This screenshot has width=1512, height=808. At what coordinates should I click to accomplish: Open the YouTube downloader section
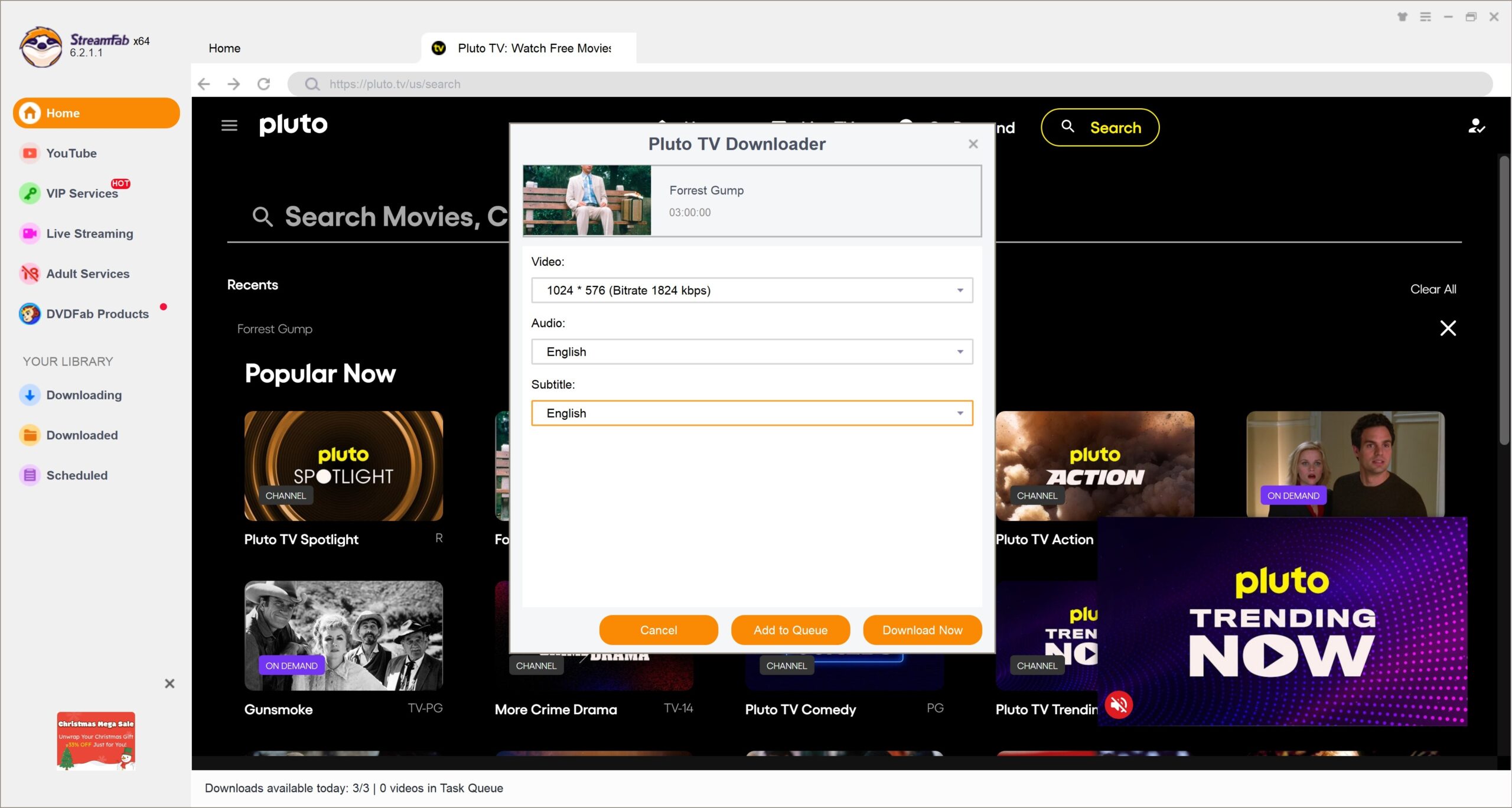coord(71,153)
